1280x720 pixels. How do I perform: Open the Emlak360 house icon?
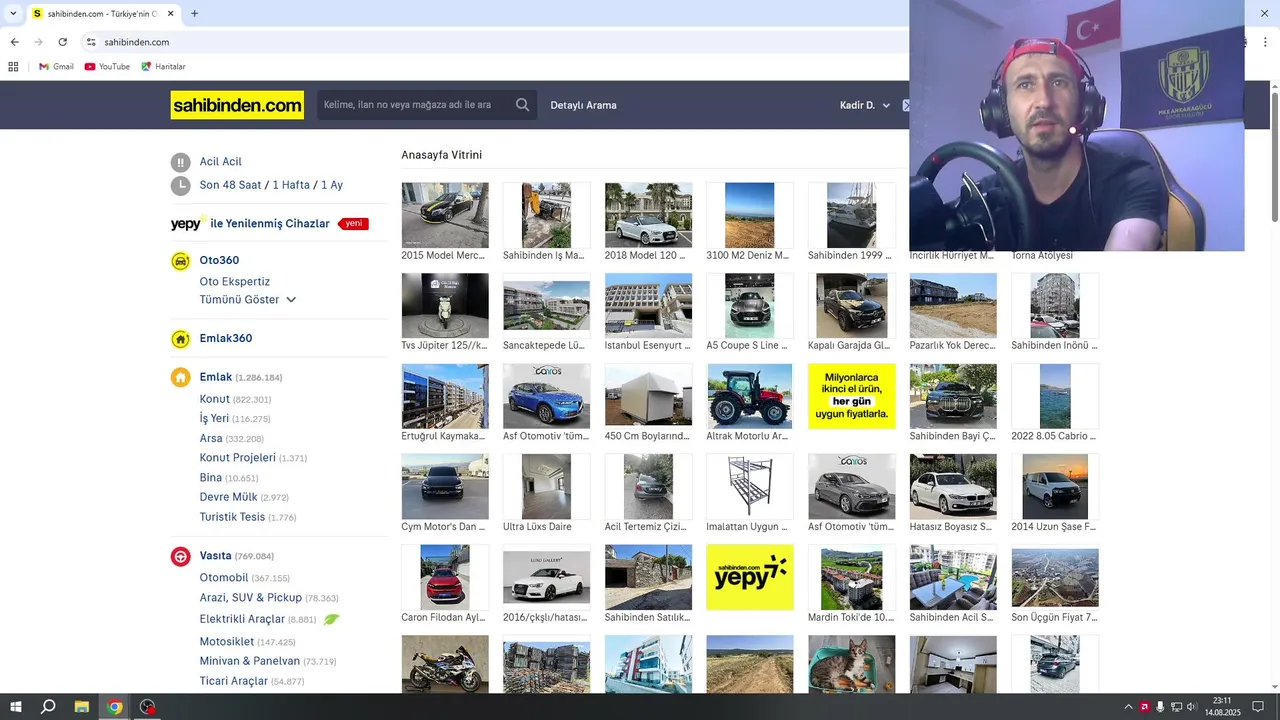coord(180,339)
